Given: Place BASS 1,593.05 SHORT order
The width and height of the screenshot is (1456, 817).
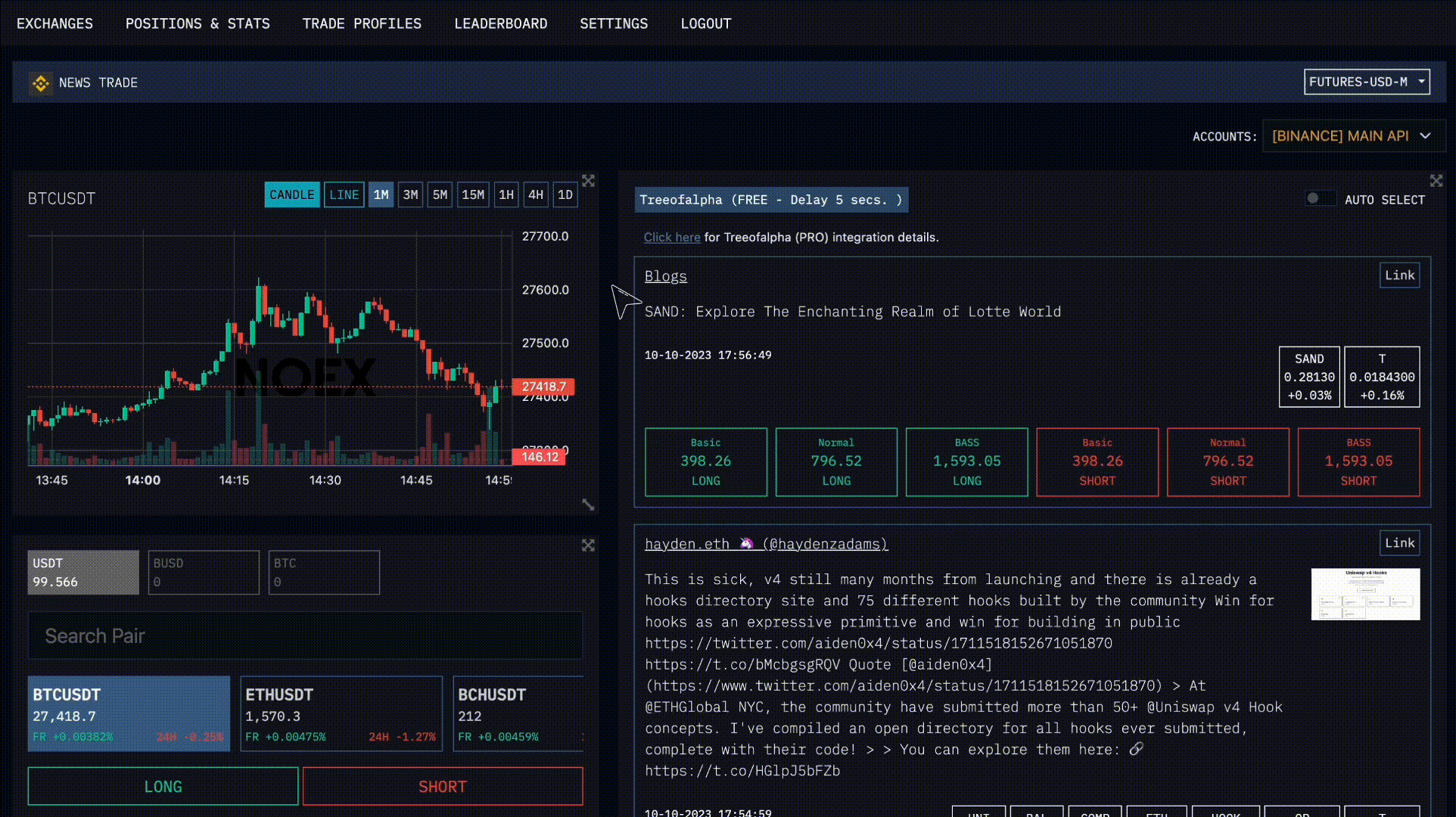Looking at the screenshot, I should [x=1358, y=462].
